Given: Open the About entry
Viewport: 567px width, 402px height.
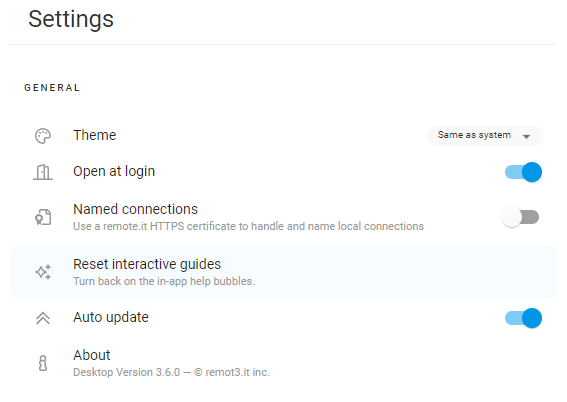Looking at the screenshot, I should 284,363.
